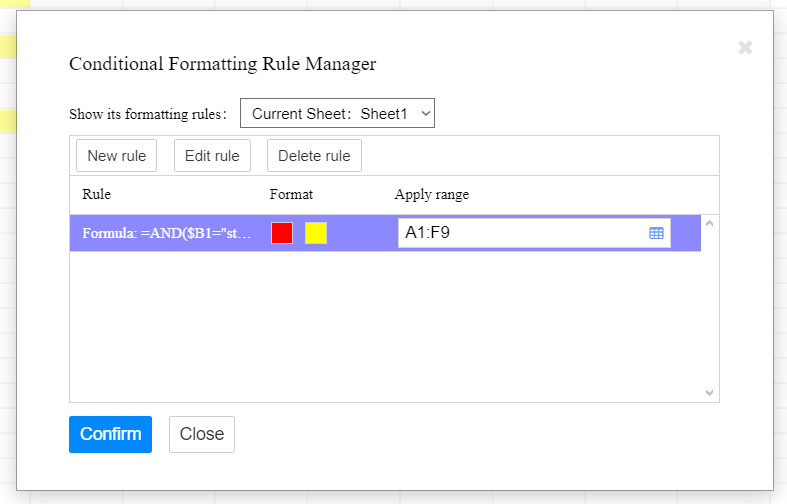Open the range selector grid icon
The image size is (787, 504).
point(657,233)
